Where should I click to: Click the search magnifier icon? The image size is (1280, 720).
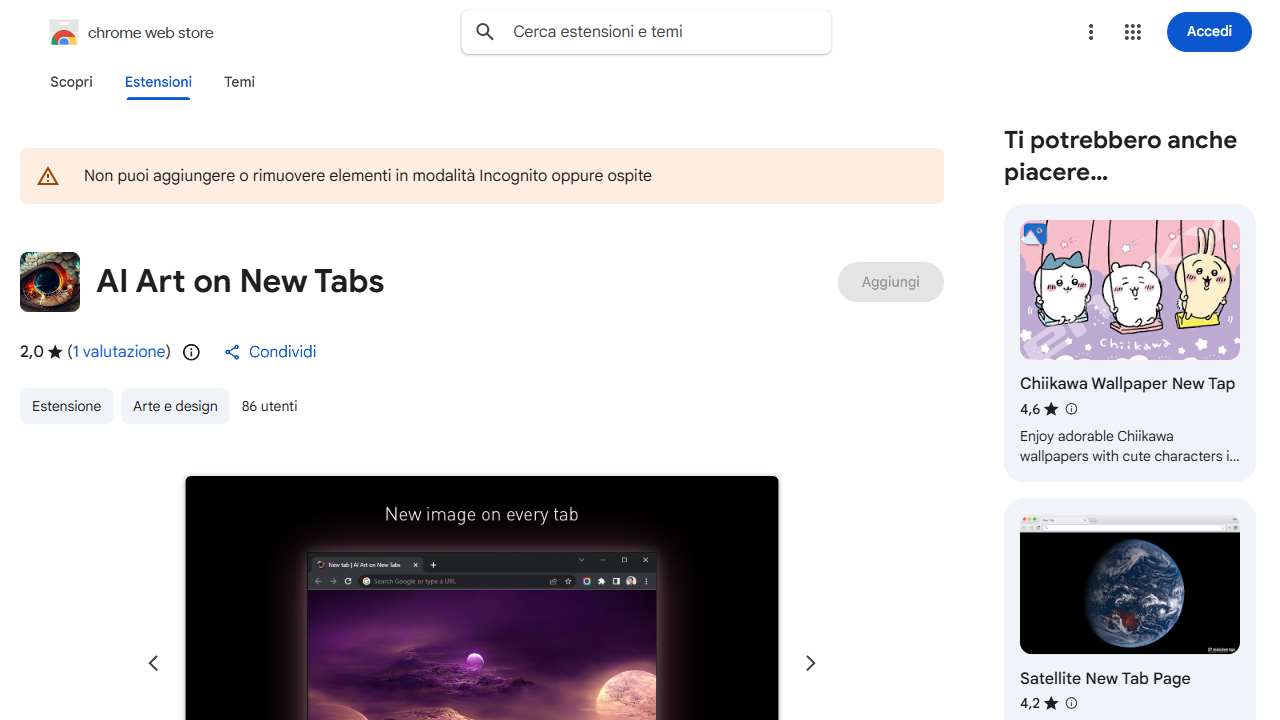point(484,31)
